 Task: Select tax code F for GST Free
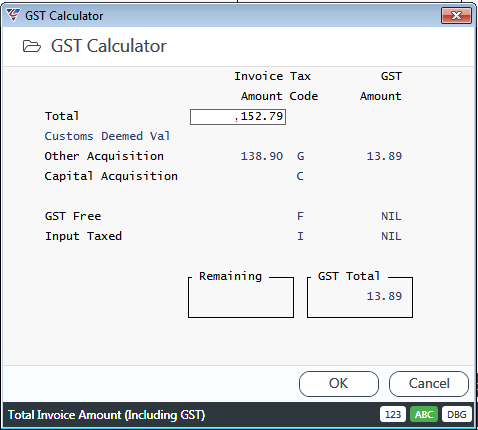[300, 216]
